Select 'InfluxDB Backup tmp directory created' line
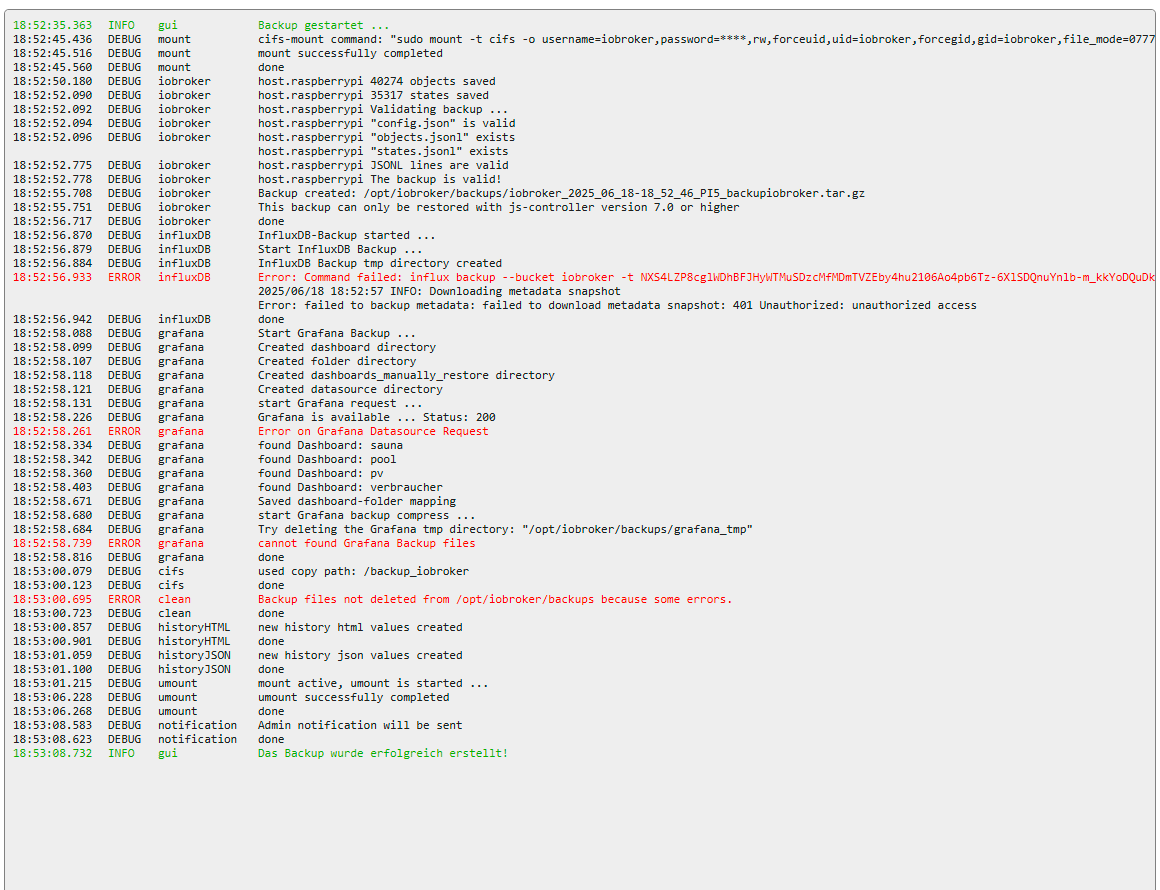Image resolution: width=1160 pixels, height=890 pixels. (x=380, y=264)
